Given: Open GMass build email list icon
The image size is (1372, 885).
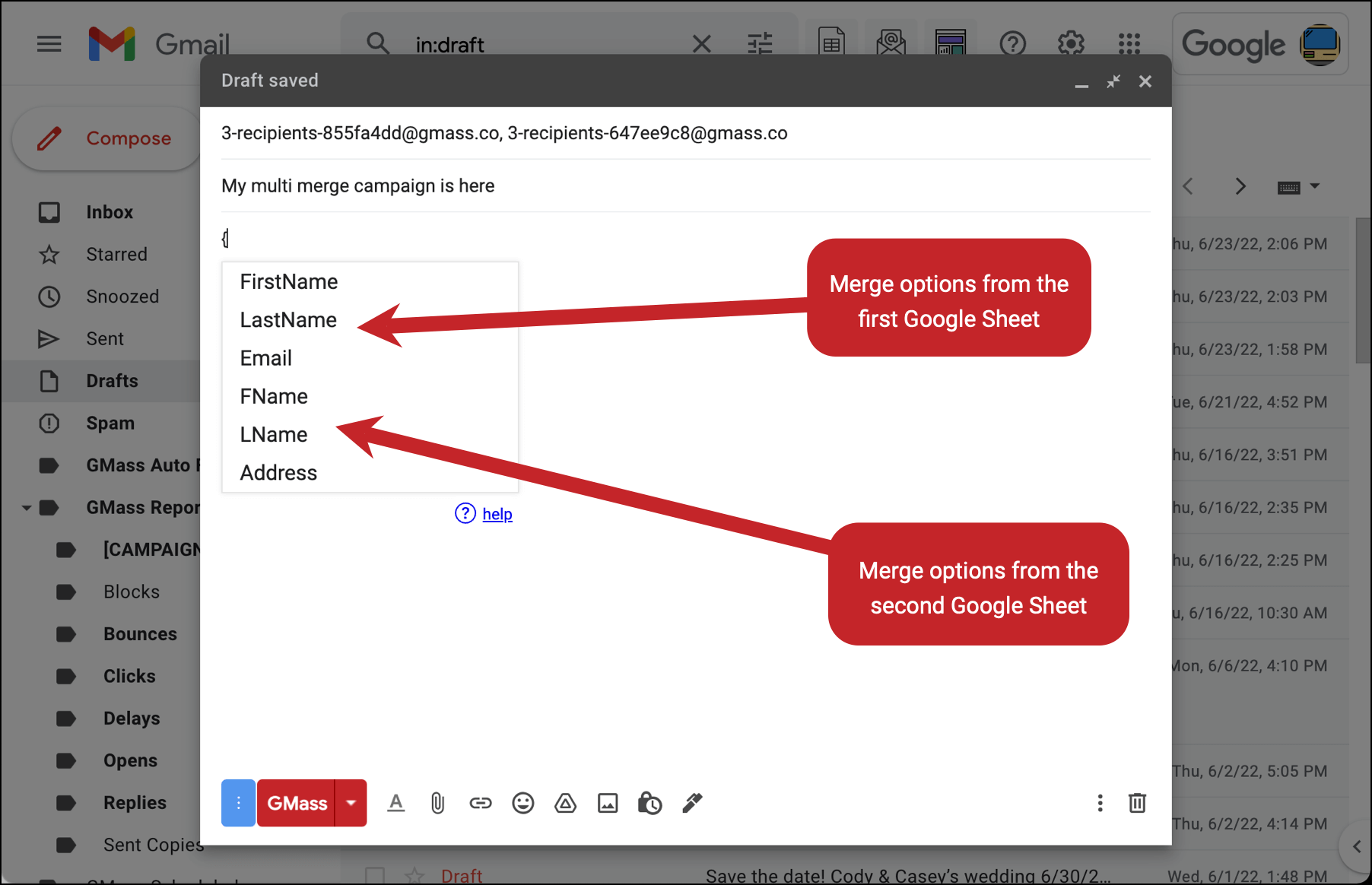Looking at the screenshot, I should tap(891, 43).
